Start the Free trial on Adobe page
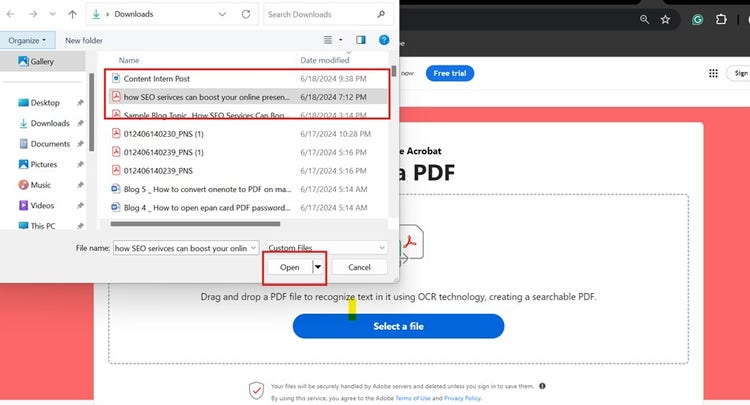 click(x=450, y=73)
